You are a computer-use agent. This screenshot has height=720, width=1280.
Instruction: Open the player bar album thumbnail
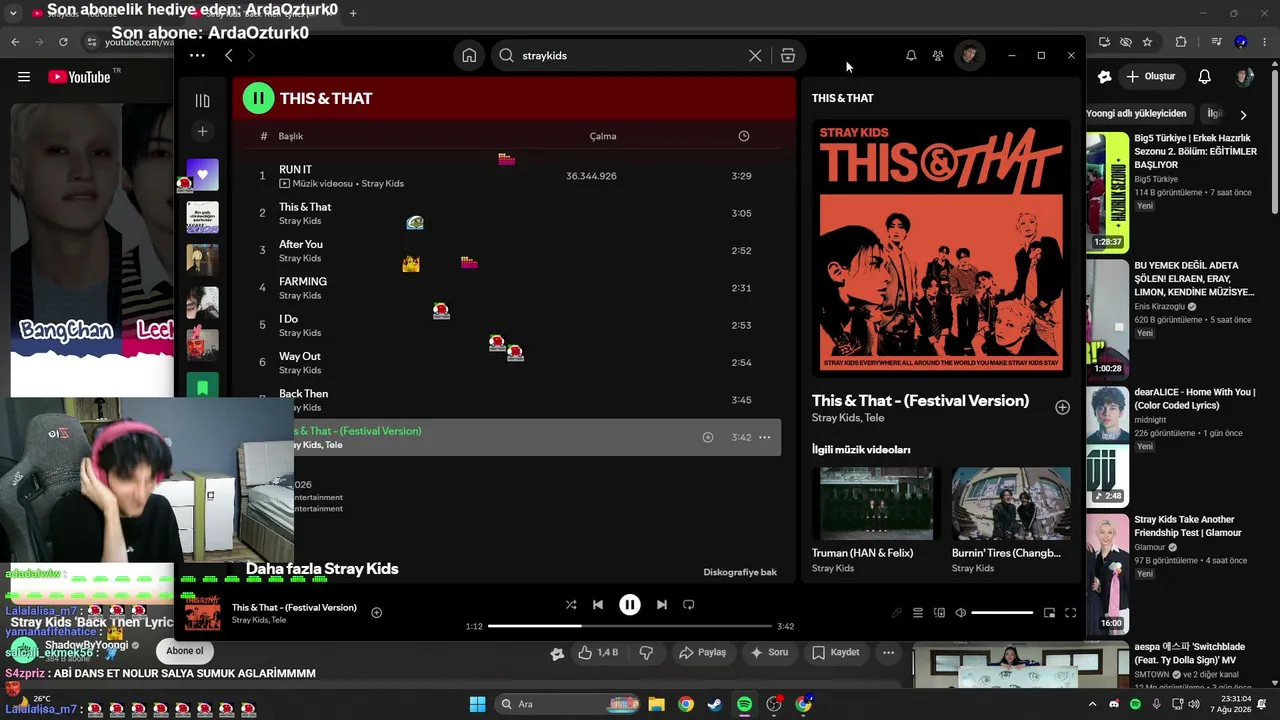click(x=203, y=613)
